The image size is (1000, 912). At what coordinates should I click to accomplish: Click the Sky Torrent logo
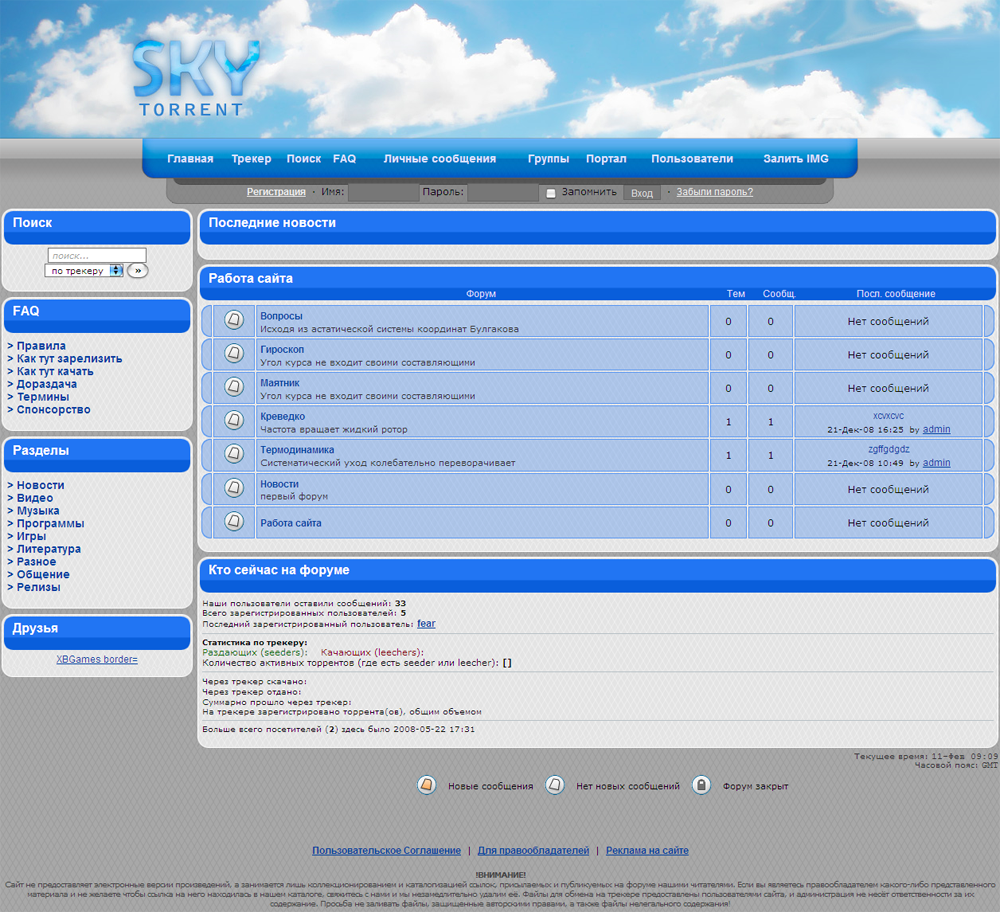pos(195,80)
